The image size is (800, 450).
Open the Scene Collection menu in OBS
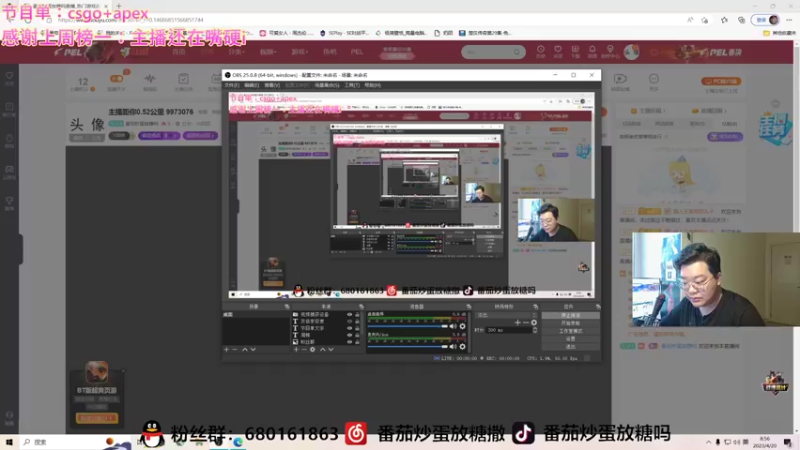[x=327, y=85]
